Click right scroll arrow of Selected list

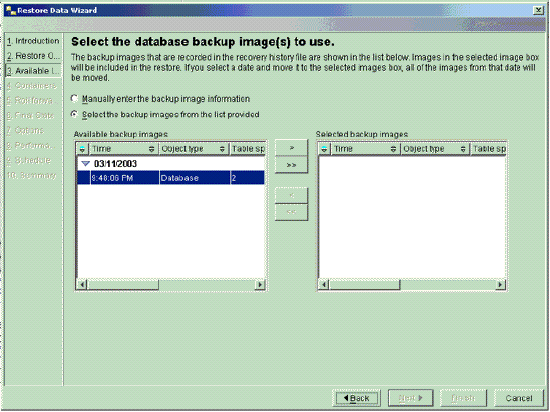pos(501,284)
